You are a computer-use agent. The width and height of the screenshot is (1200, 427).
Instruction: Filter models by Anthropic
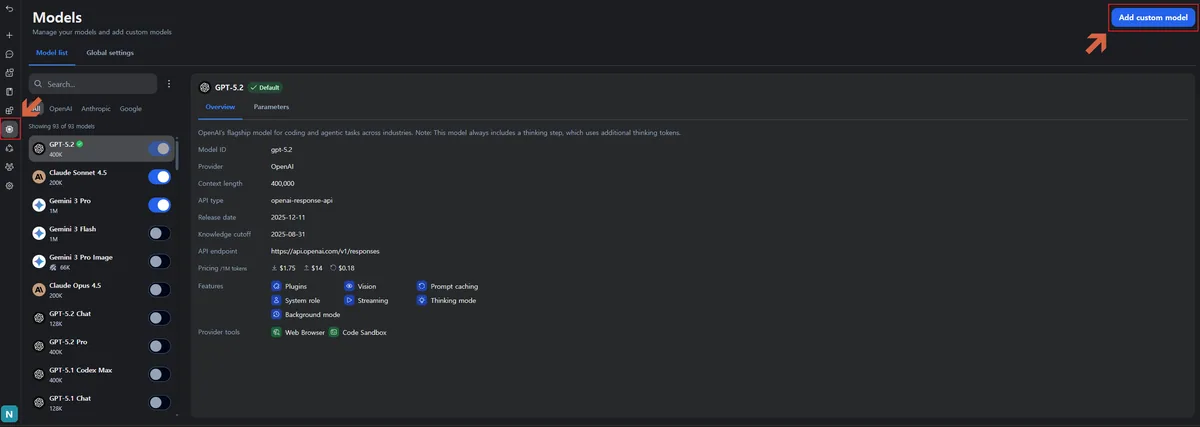point(96,108)
